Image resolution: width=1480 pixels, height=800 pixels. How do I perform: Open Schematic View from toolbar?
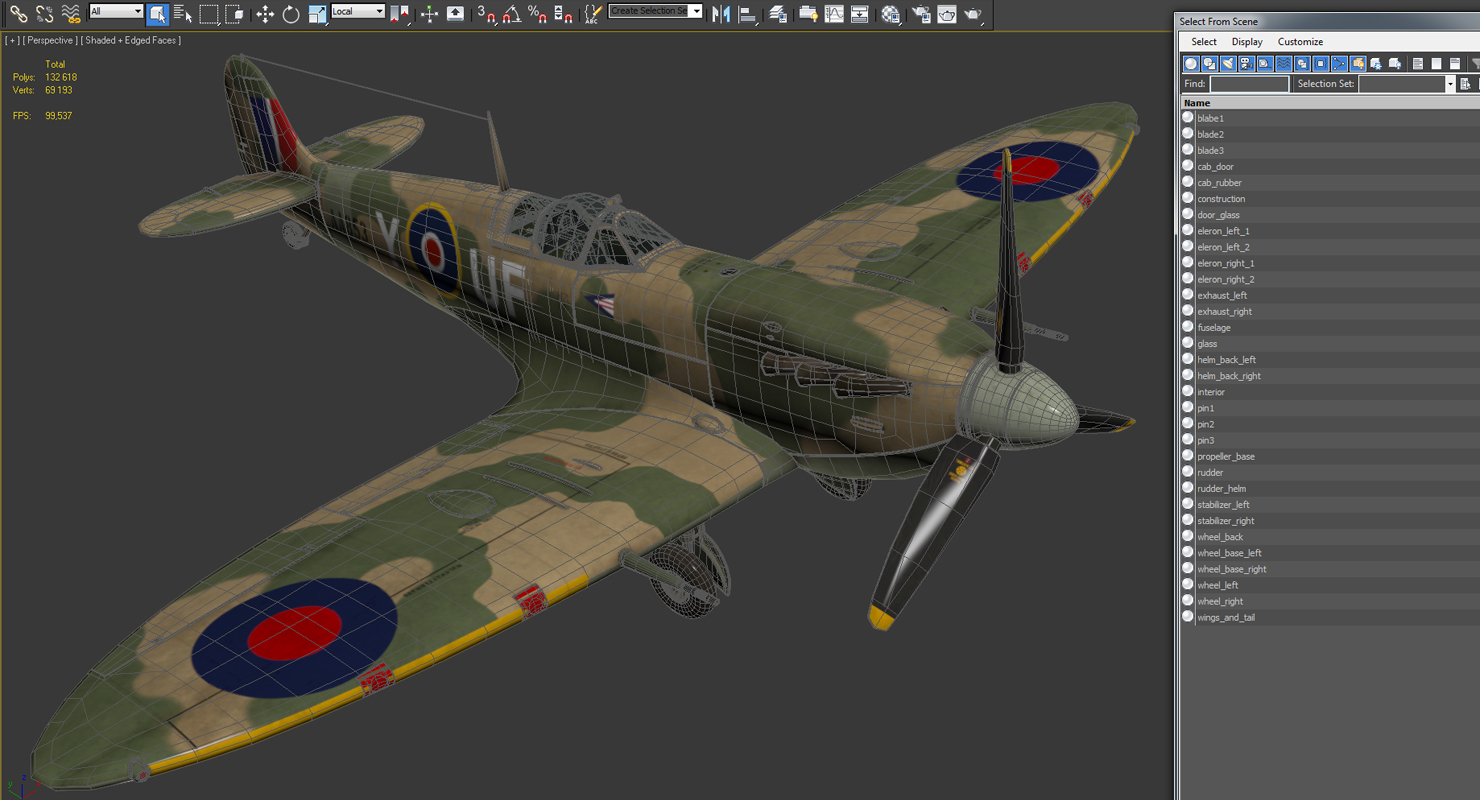click(859, 14)
